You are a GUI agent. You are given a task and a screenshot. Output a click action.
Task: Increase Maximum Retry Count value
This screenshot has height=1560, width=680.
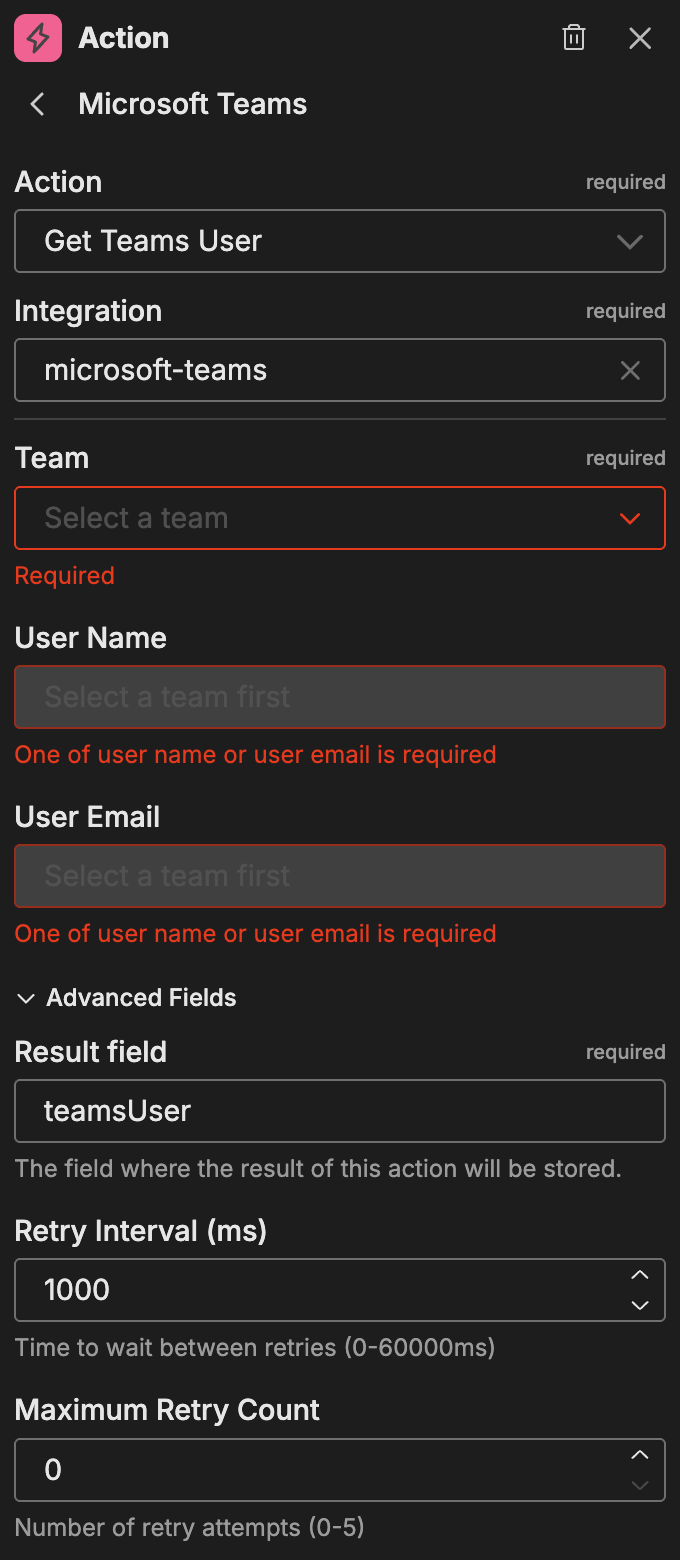(x=640, y=1455)
